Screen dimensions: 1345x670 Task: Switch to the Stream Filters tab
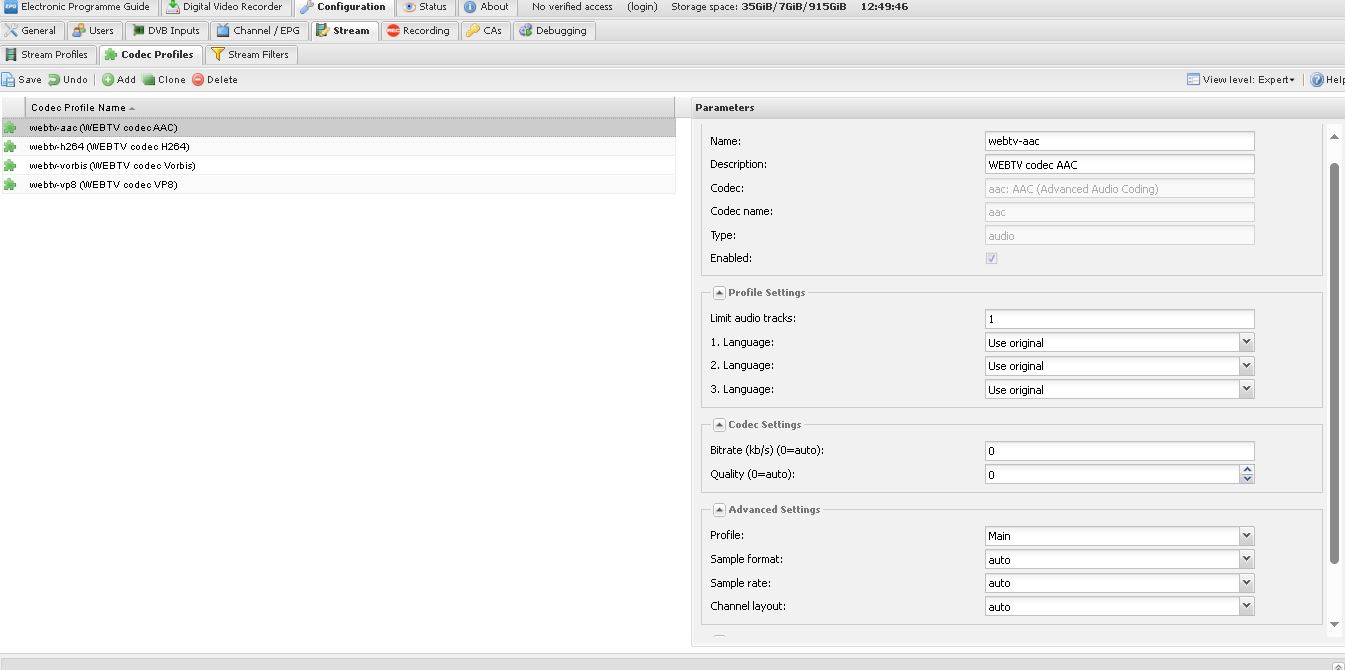tap(250, 55)
